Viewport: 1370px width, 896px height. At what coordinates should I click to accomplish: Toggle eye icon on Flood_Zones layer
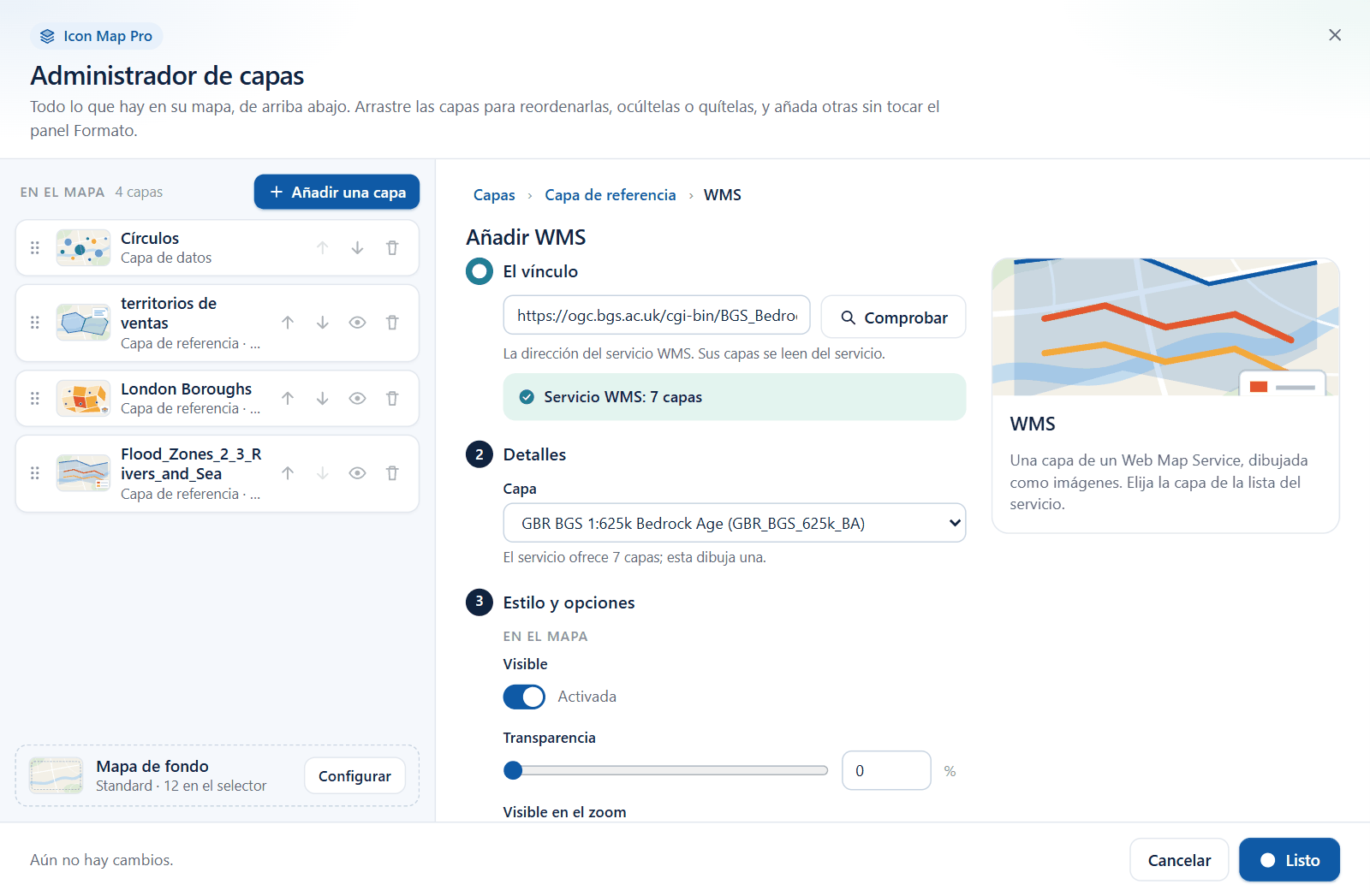point(357,473)
